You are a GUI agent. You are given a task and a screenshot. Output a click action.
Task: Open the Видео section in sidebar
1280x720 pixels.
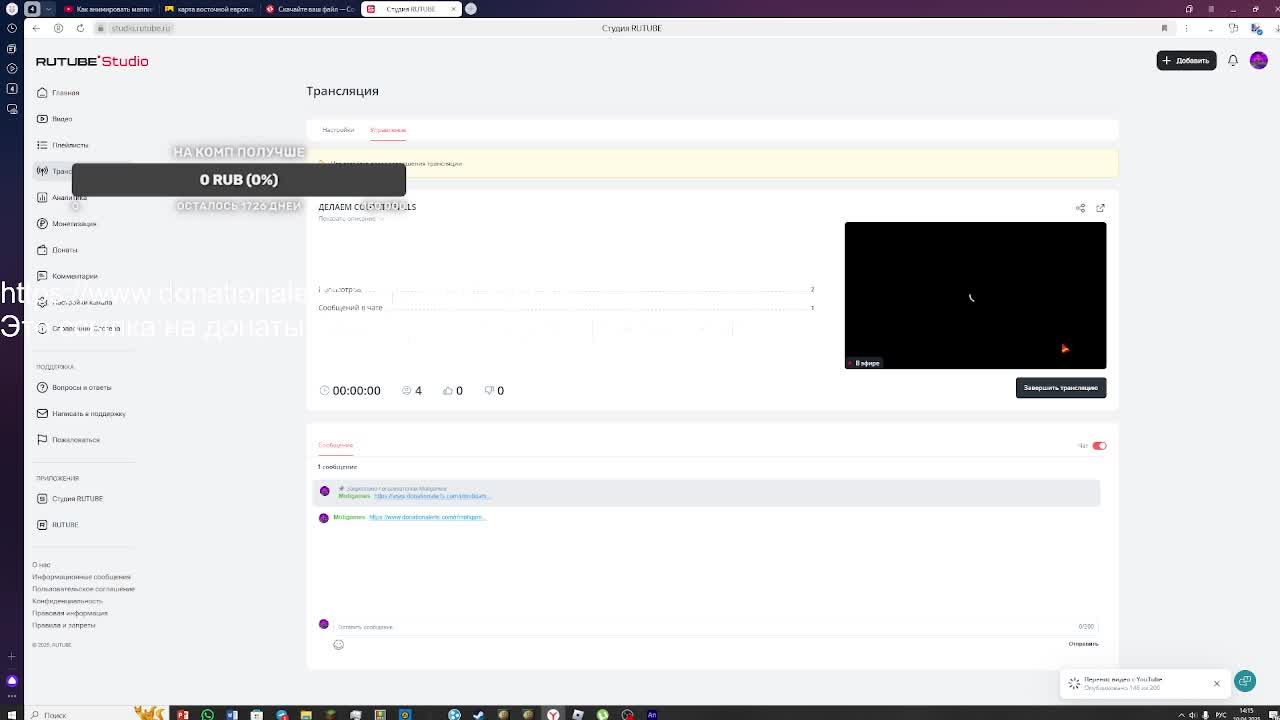coord(55,118)
